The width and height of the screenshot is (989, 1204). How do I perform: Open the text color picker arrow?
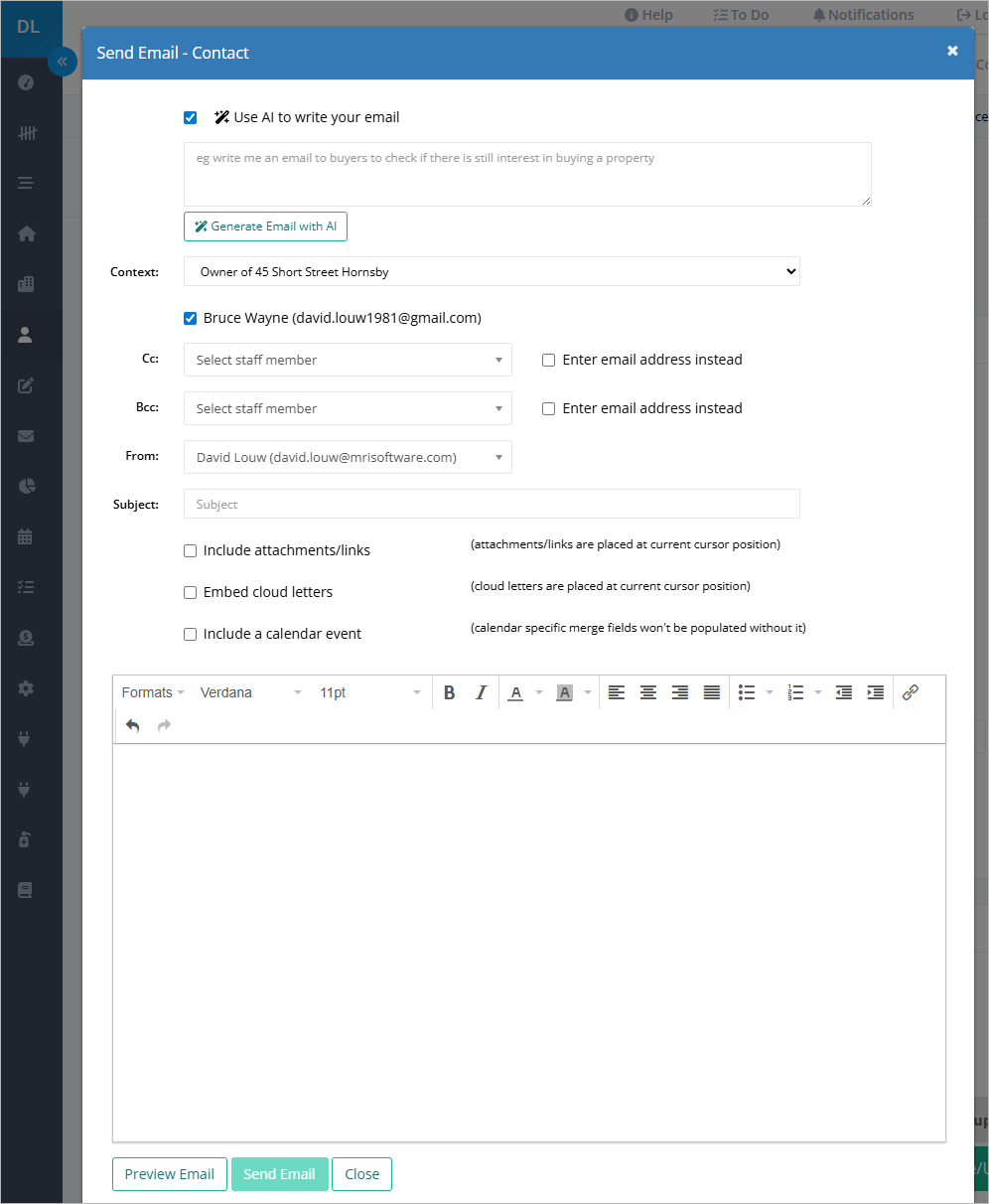pyautogui.click(x=539, y=692)
